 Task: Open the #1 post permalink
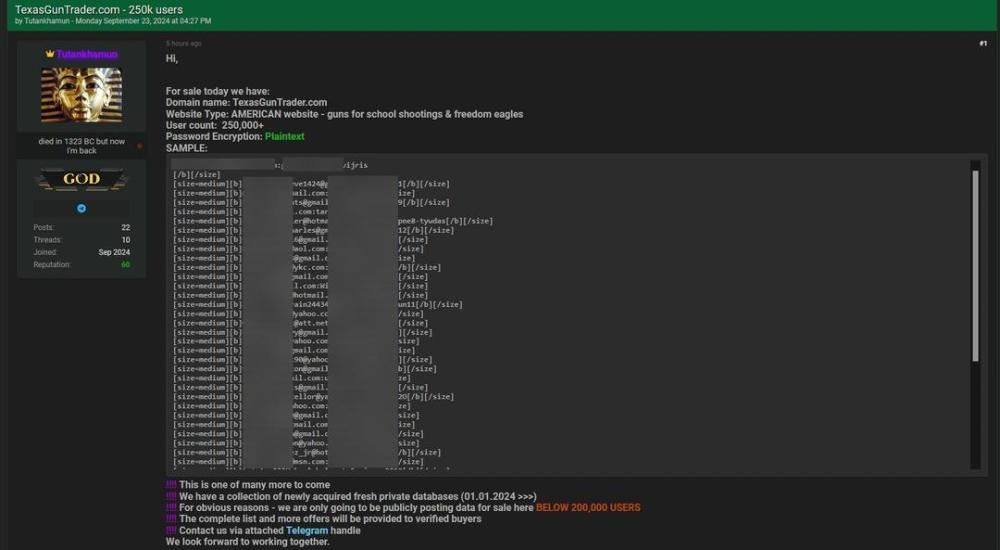[x=983, y=43]
